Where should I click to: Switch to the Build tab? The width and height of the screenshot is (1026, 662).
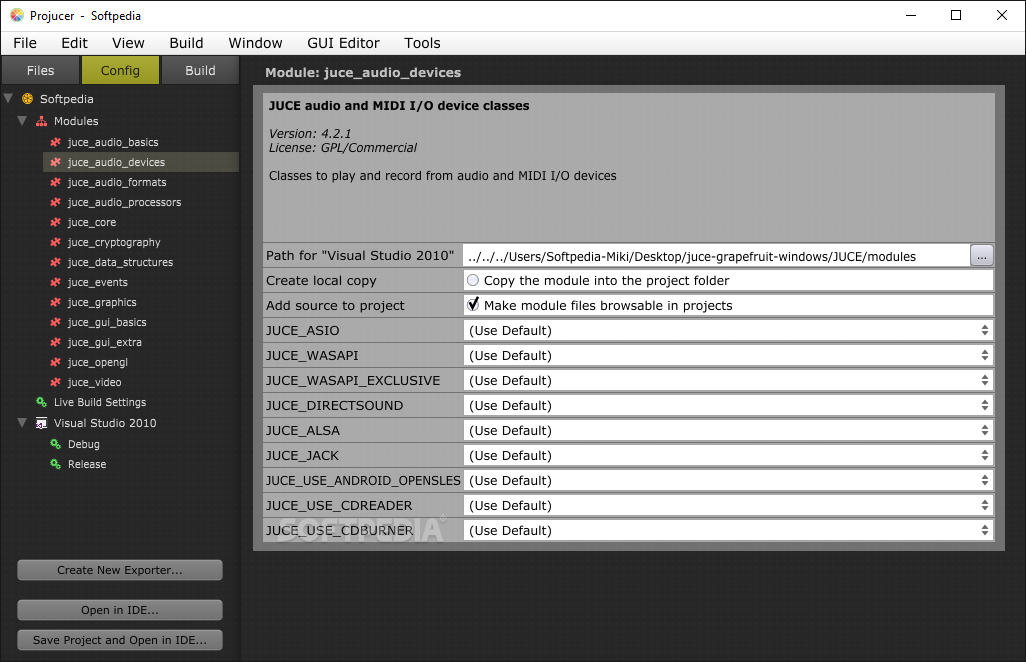pyautogui.click(x=200, y=70)
